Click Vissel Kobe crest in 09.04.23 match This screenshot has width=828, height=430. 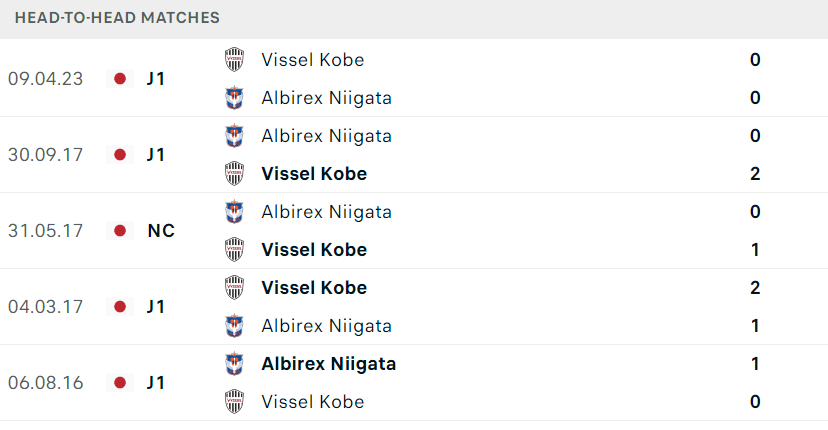[234, 60]
